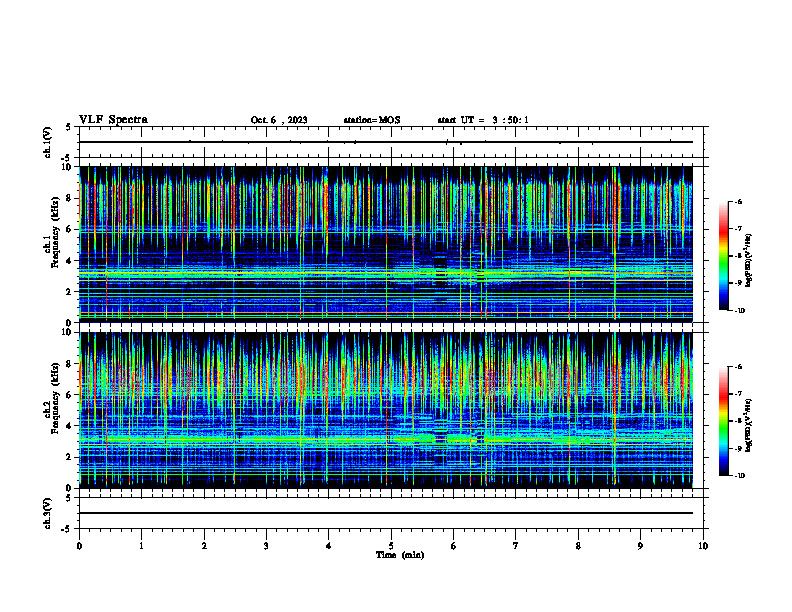
Task: Click the ch.3 voltage waveform trace
Action: tap(386, 513)
